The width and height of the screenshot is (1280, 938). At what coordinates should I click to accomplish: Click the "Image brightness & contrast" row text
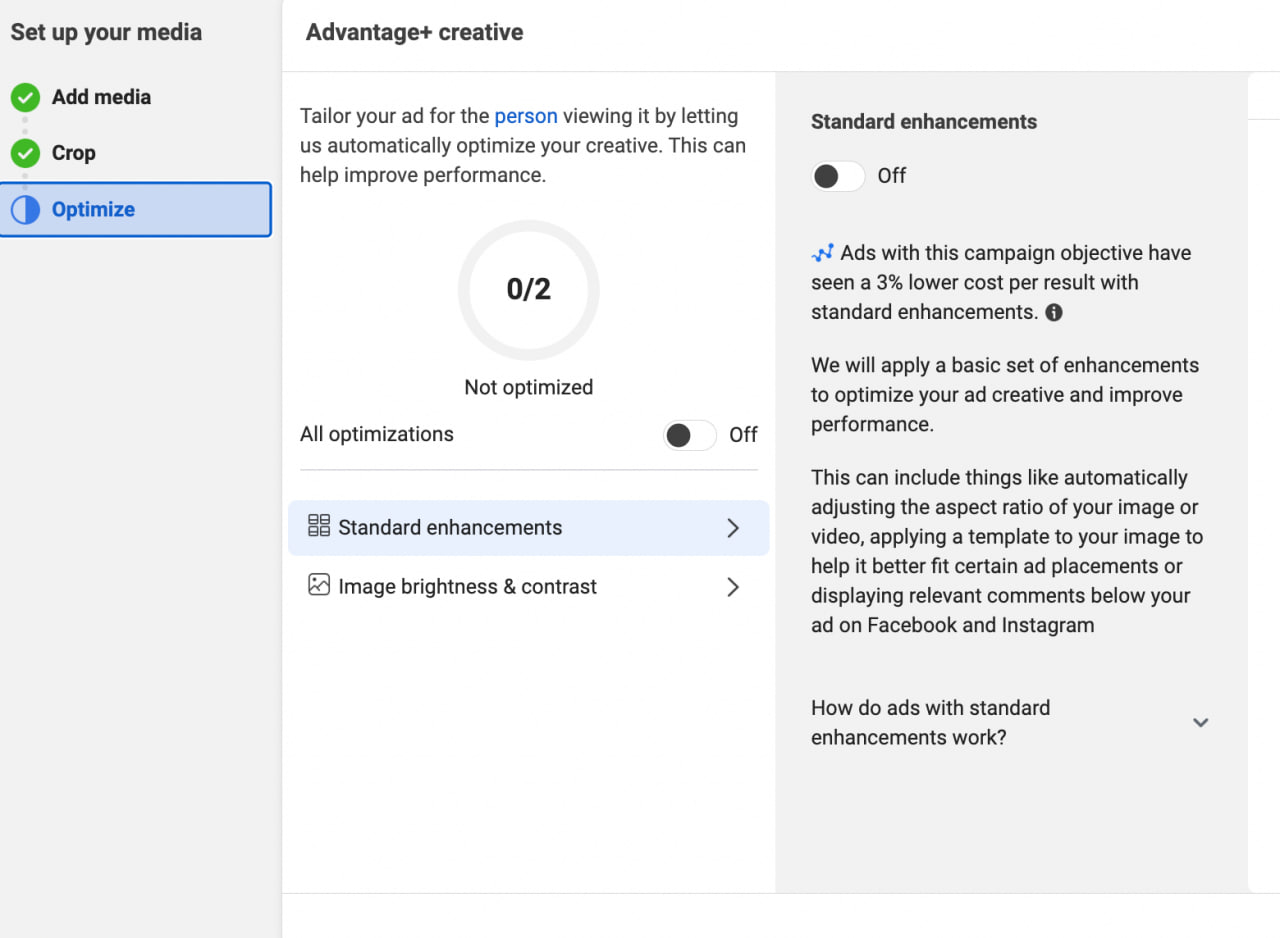click(467, 587)
